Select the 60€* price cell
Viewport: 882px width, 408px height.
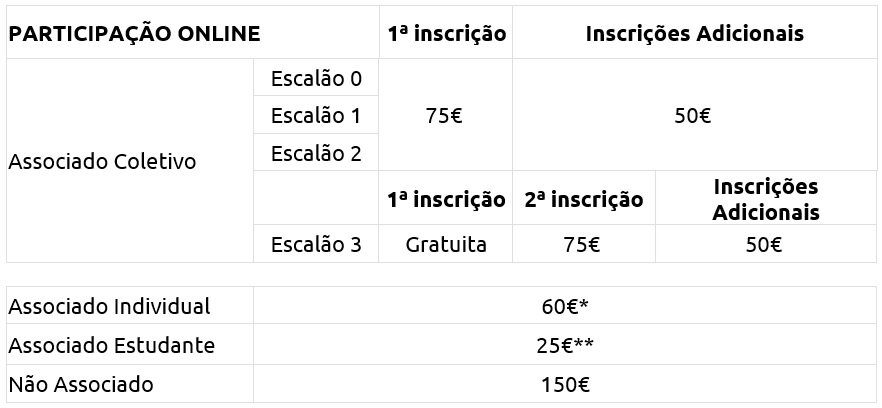pos(566,306)
